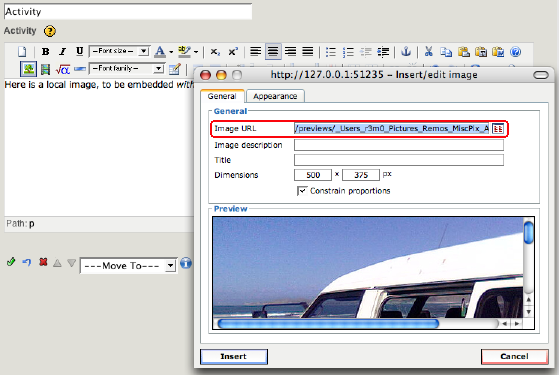This screenshot has width=559, height=375.
Task: Apply subscript formatting
Action: click(x=215, y=52)
